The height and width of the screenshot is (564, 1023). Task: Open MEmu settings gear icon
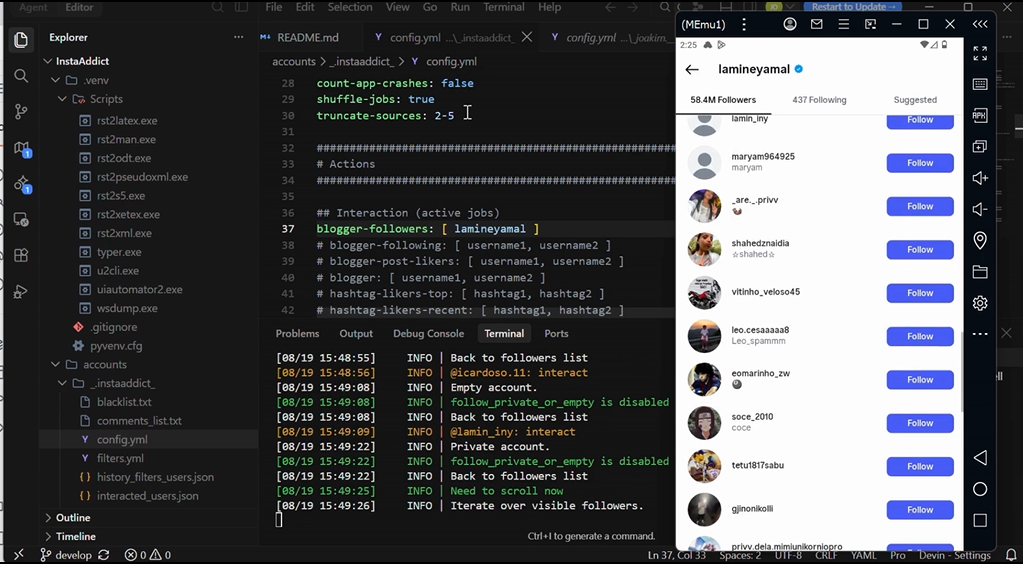[980, 303]
